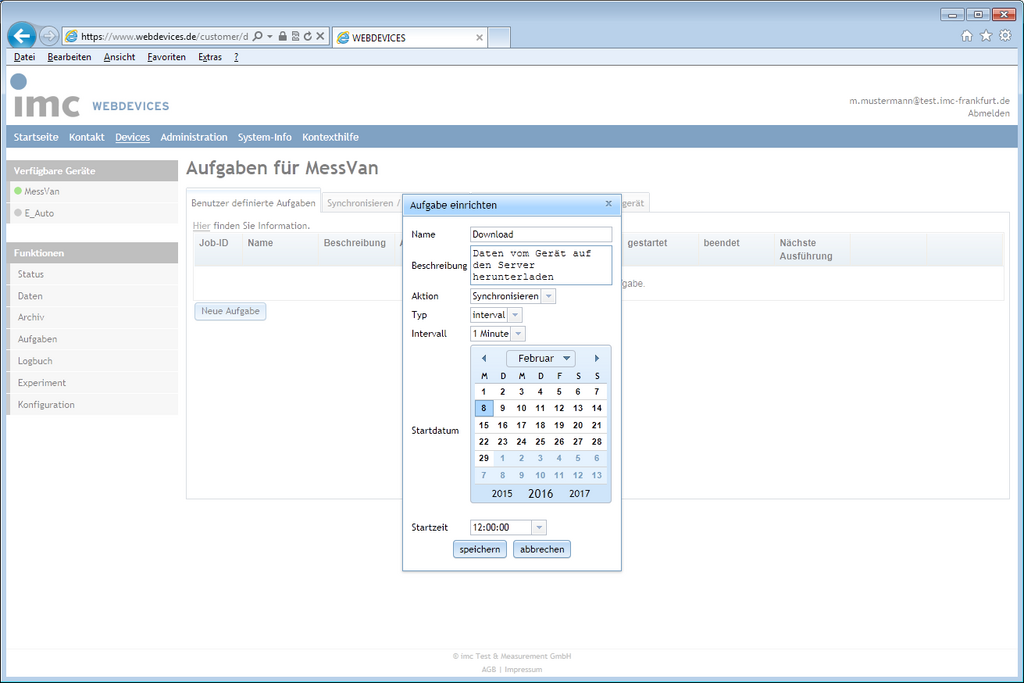Open the favorites star icon
This screenshot has height=683, width=1024.
click(x=986, y=36)
